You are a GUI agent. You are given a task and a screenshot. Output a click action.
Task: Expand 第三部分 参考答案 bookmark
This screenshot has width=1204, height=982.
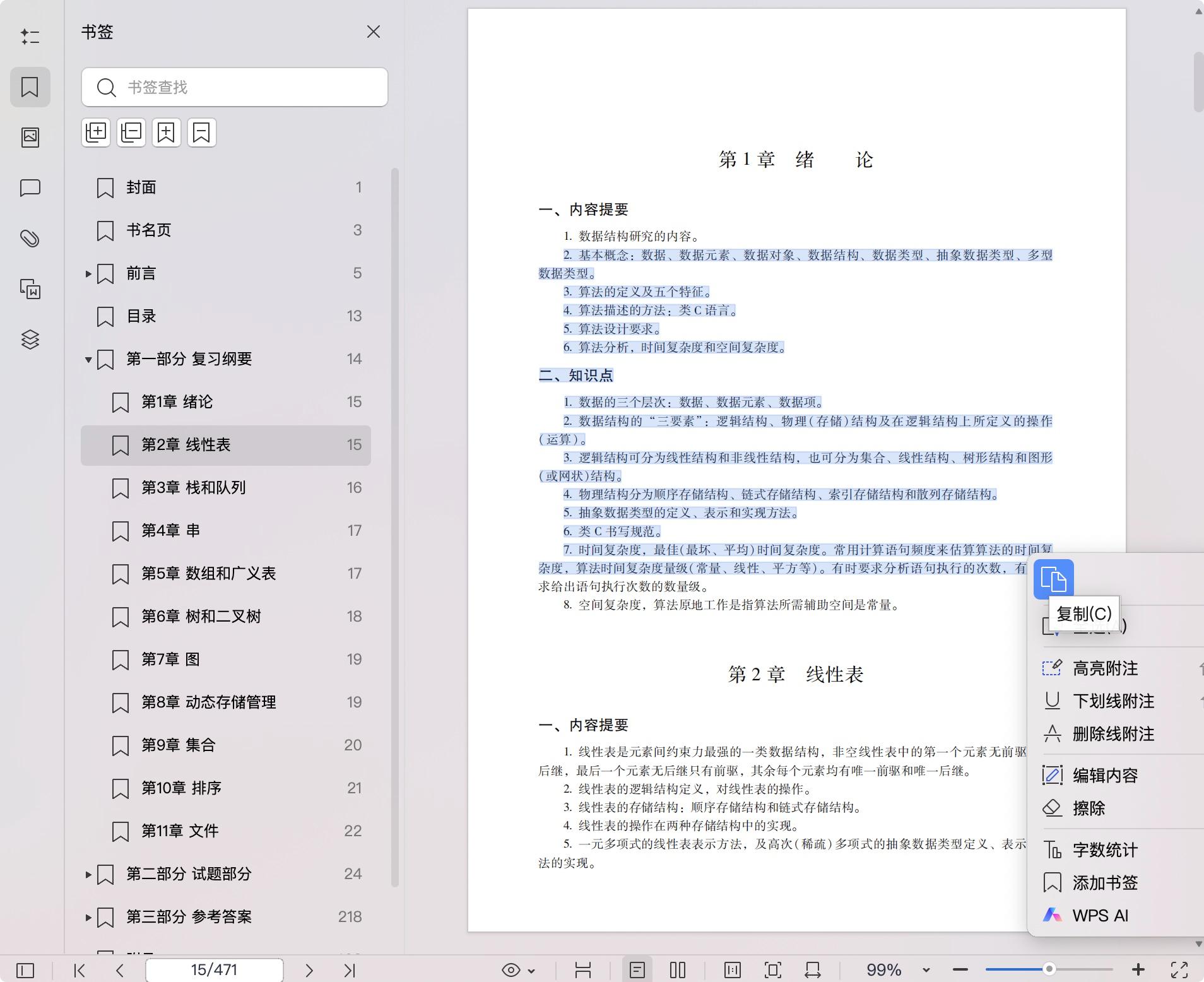[x=88, y=918]
